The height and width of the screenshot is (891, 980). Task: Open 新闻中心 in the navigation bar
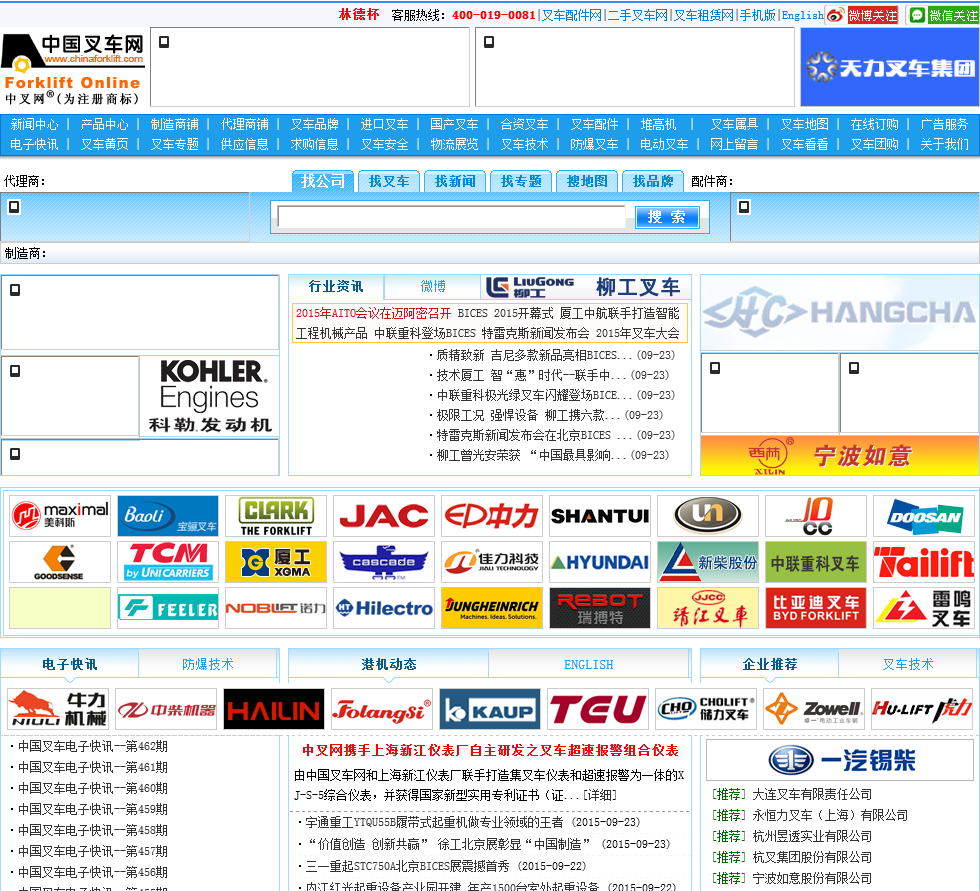click(34, 124)
